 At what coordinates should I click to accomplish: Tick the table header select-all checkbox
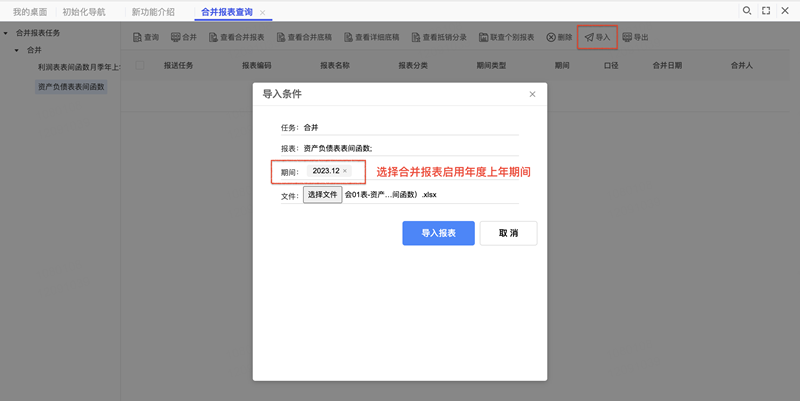point(140,65)
